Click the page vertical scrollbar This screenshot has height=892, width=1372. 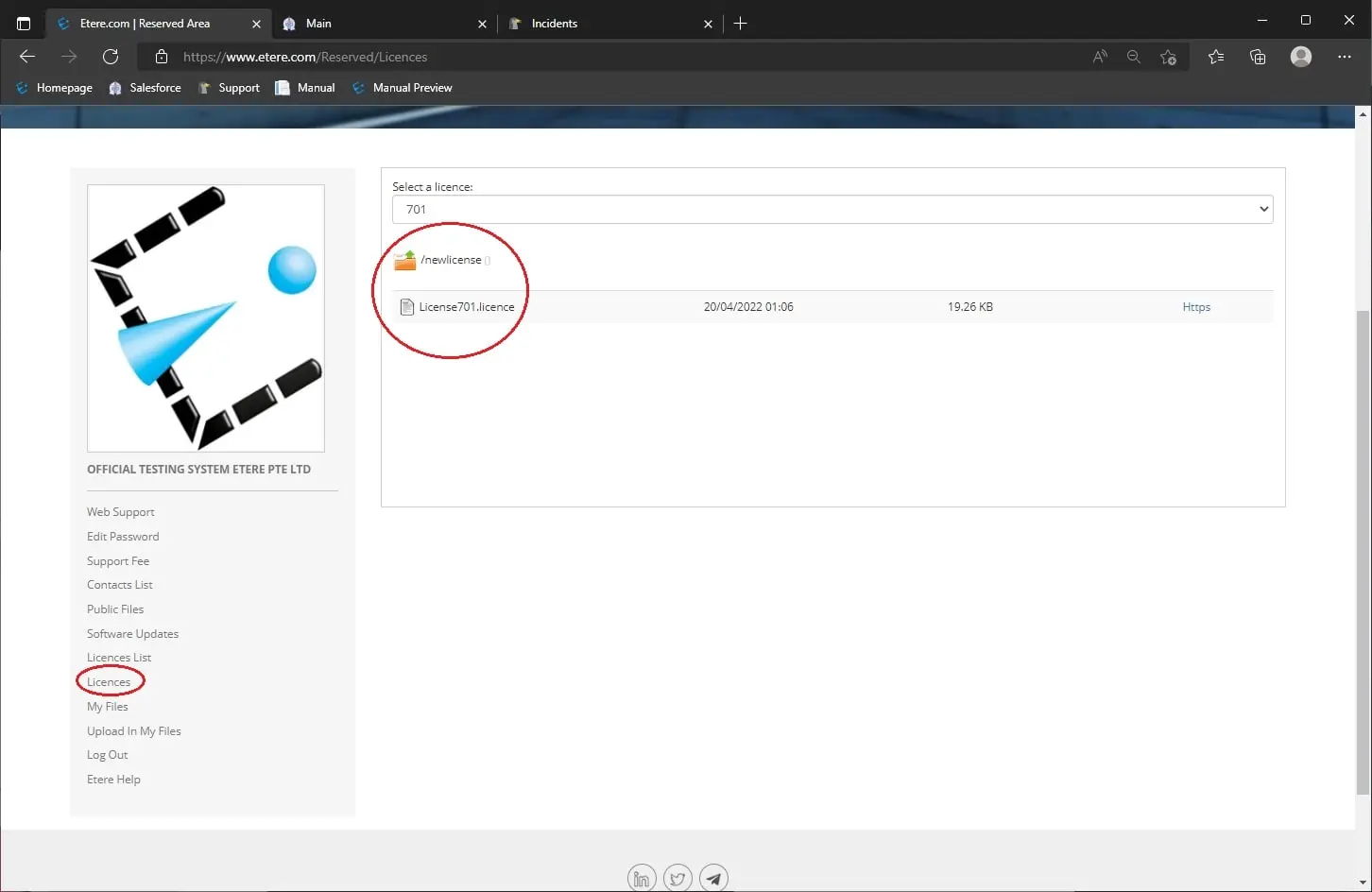pos(1363,548)
